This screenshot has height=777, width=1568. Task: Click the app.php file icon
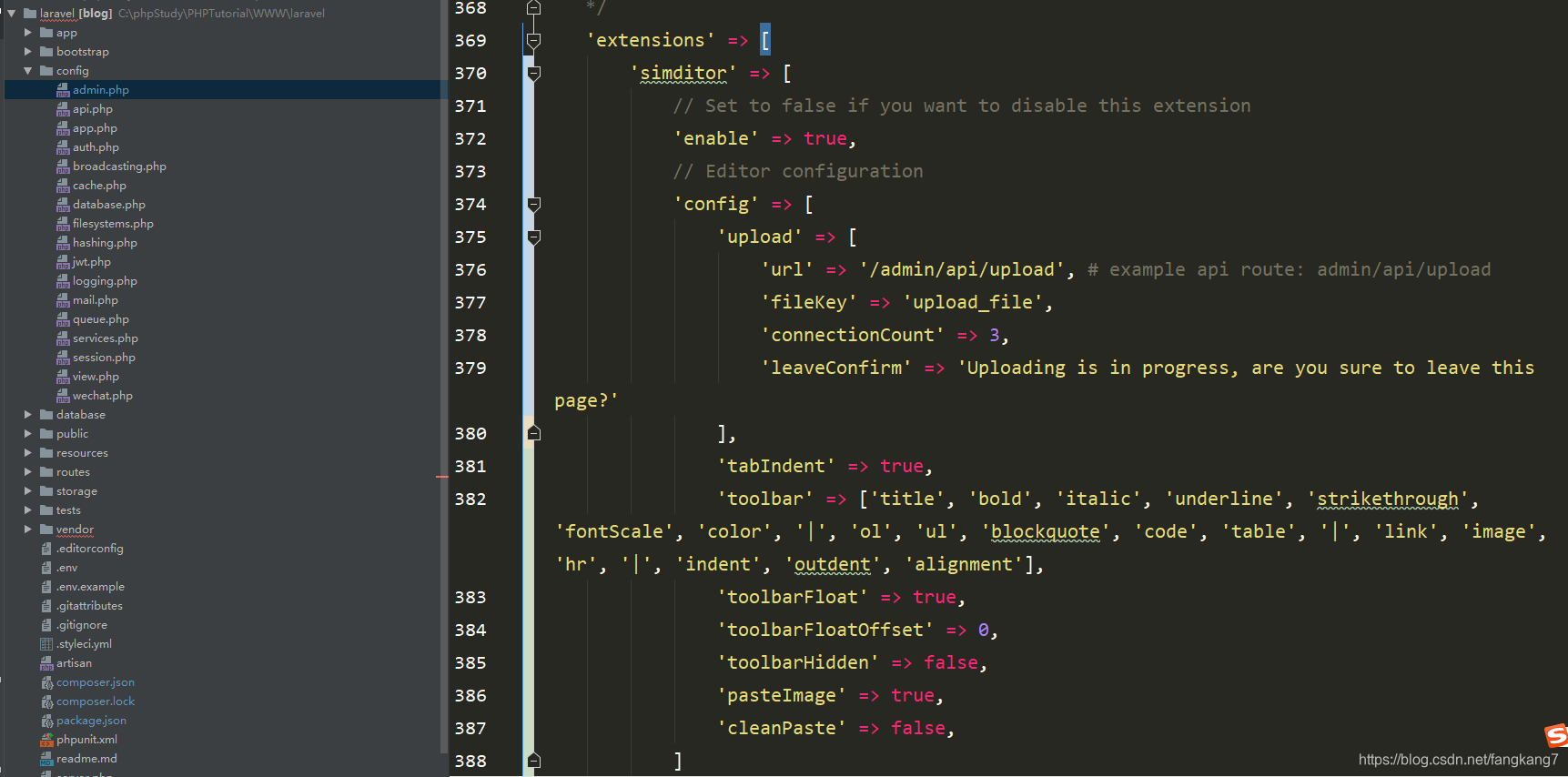[x=63, y=128]
